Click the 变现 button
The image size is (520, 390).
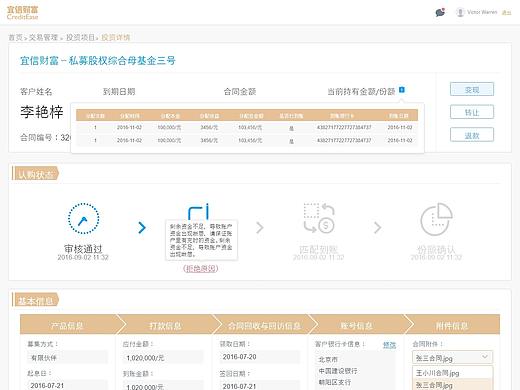tap(472, 89)
